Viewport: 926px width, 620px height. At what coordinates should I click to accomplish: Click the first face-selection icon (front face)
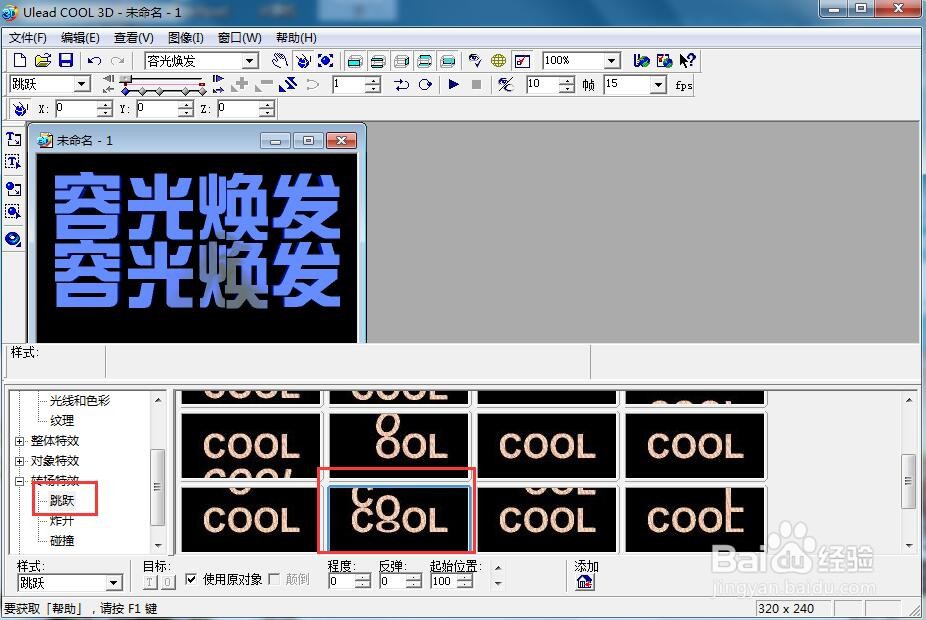(x=354, y=61)
